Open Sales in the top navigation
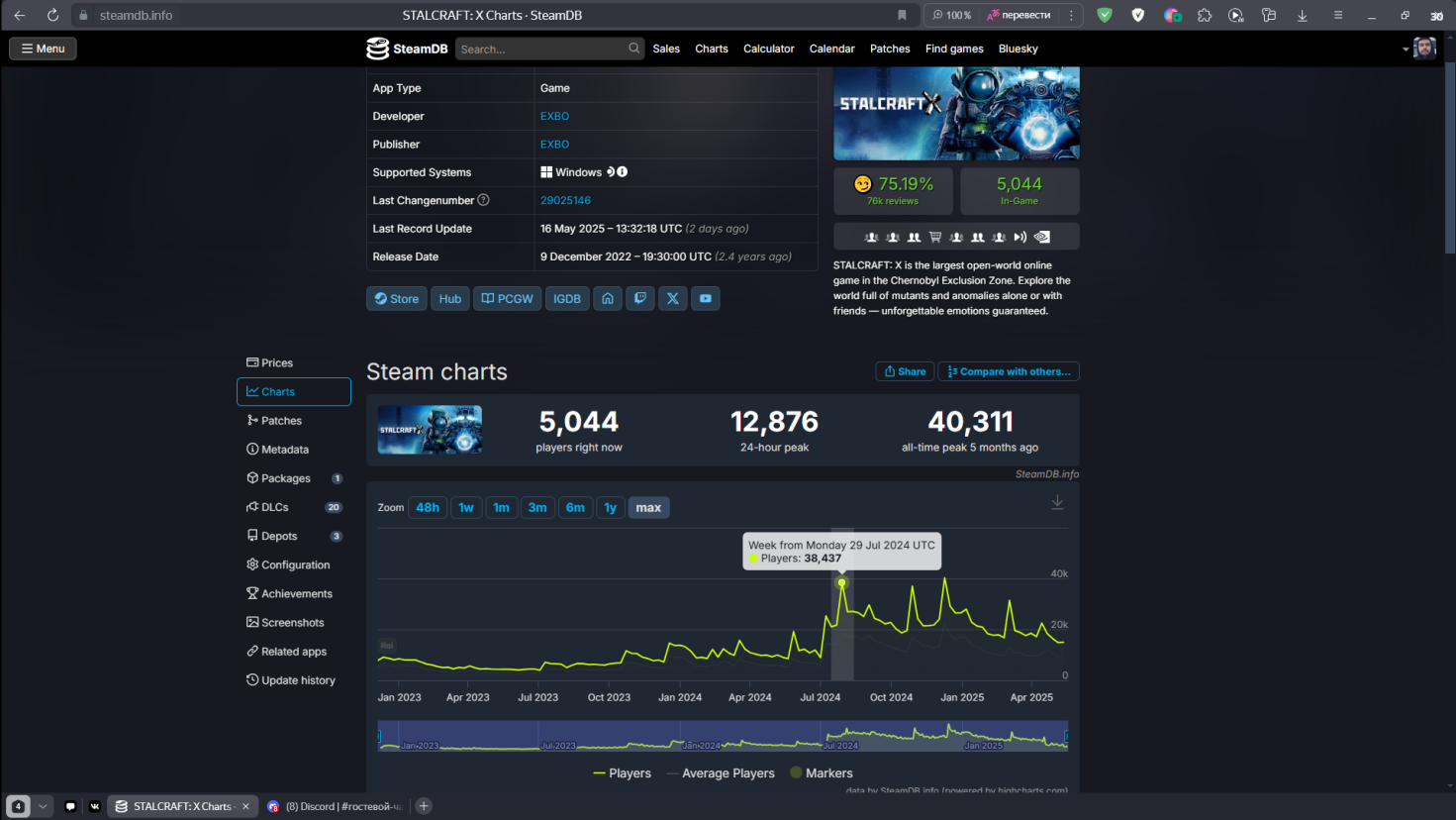Viewport: 1456px width, 820px height. [666, 49]
